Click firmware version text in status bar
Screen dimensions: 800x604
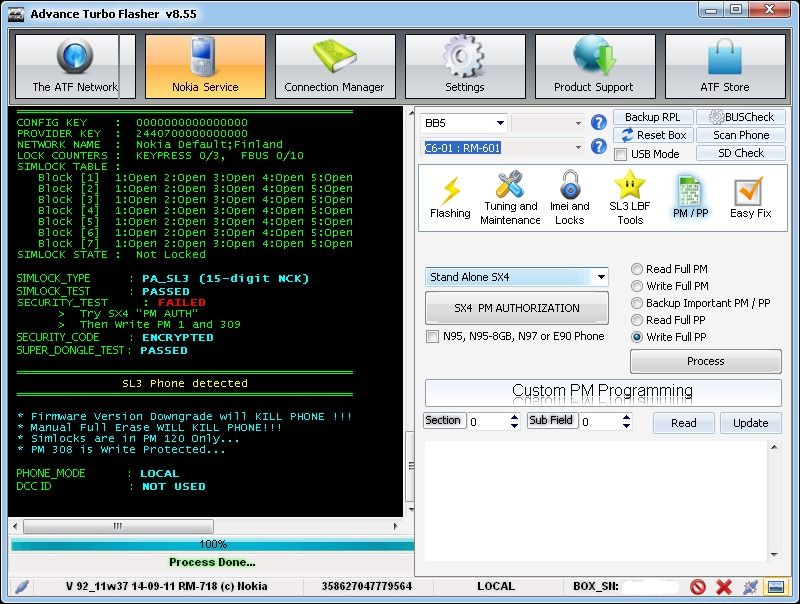click(x=166, y=586)
